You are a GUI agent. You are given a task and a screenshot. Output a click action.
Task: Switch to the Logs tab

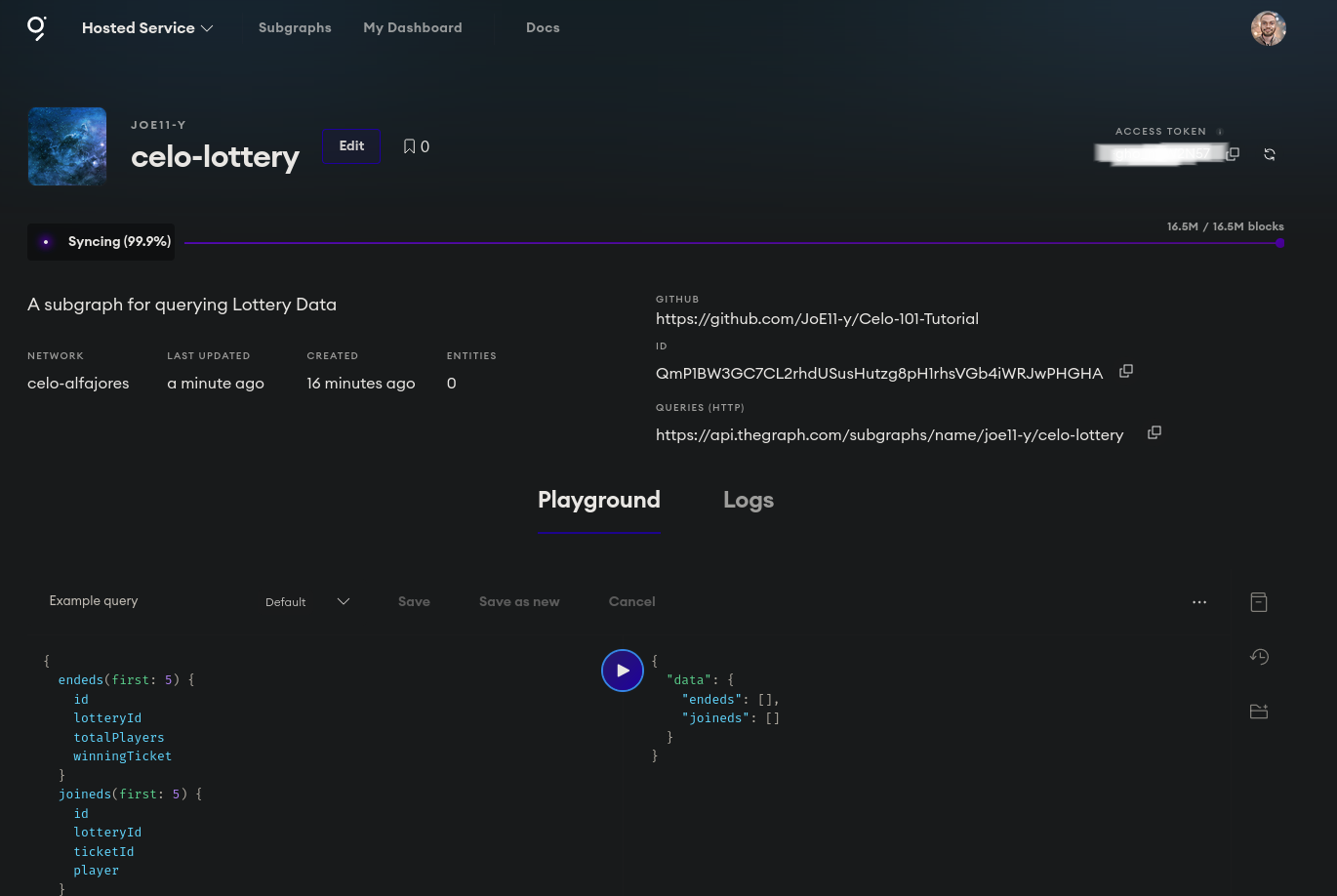(749, 500)
